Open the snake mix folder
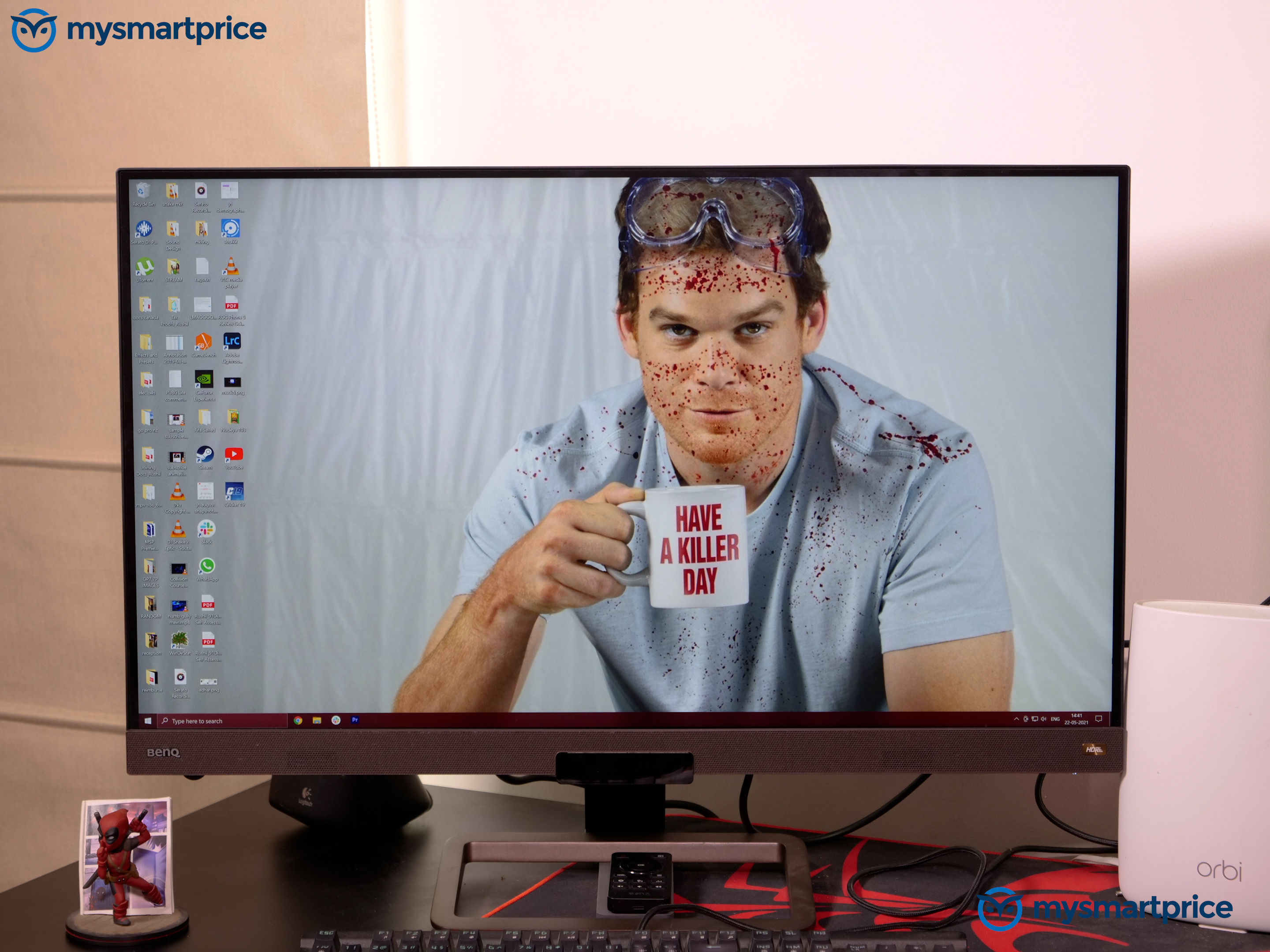This screenshot has width=1270, height=952. tap(172, 194)
